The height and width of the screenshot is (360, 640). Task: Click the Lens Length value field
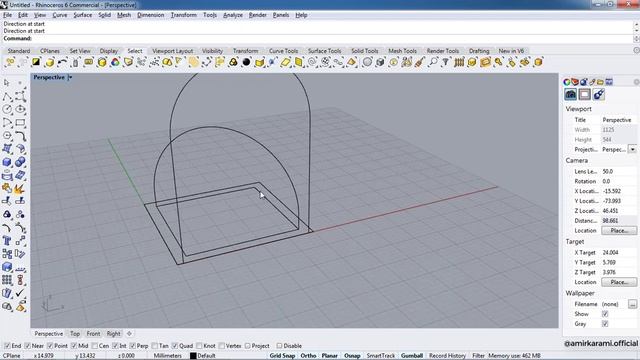click(619, 171)
